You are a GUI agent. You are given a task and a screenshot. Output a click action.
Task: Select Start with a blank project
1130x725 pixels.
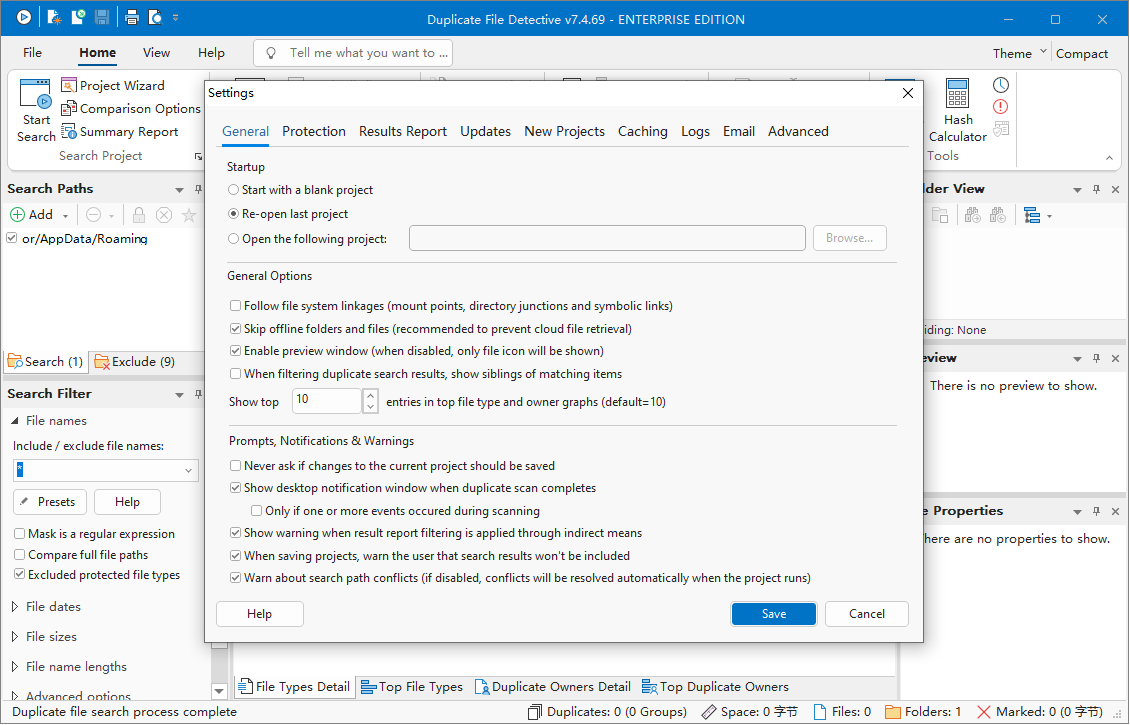click(x=234, y=190)
